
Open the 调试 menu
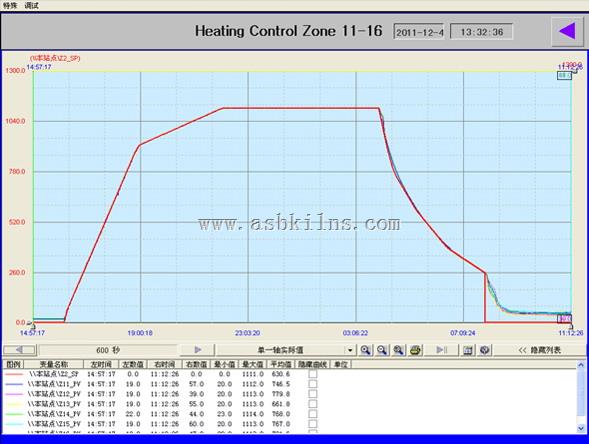32,5
